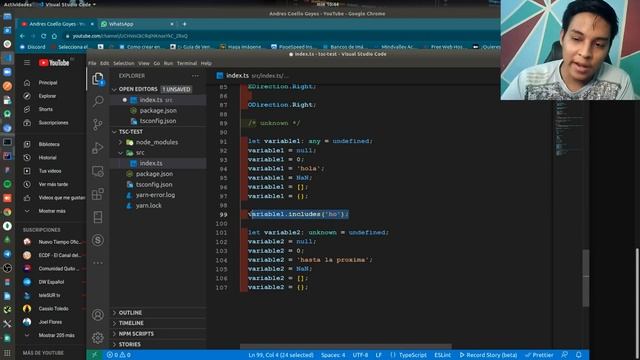The height and width of the screenshot is (360, 640).
Task: Open the Go menu
Action: tap(157, 63)
